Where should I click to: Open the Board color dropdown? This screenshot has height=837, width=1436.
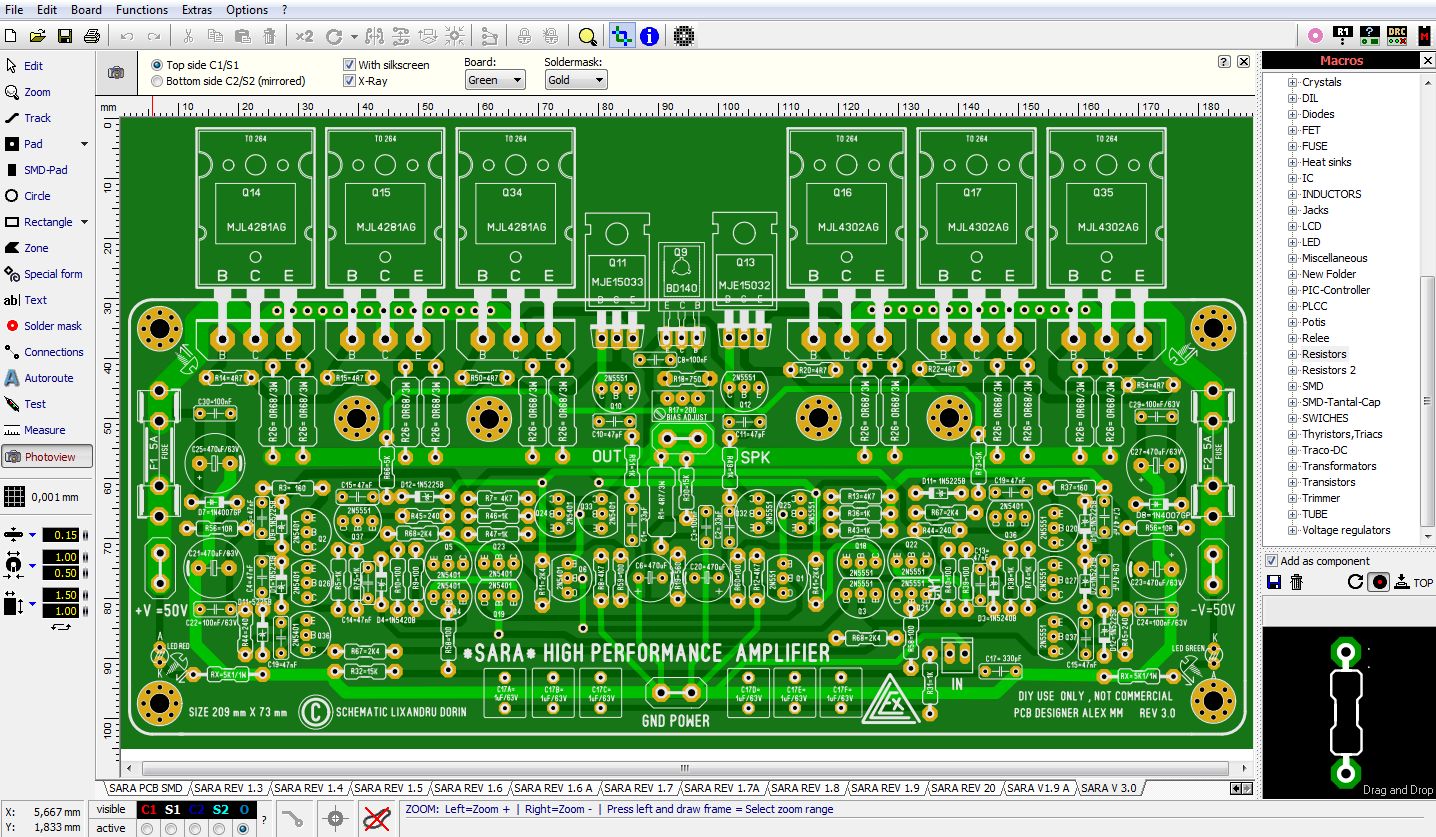tap(495, 80)
